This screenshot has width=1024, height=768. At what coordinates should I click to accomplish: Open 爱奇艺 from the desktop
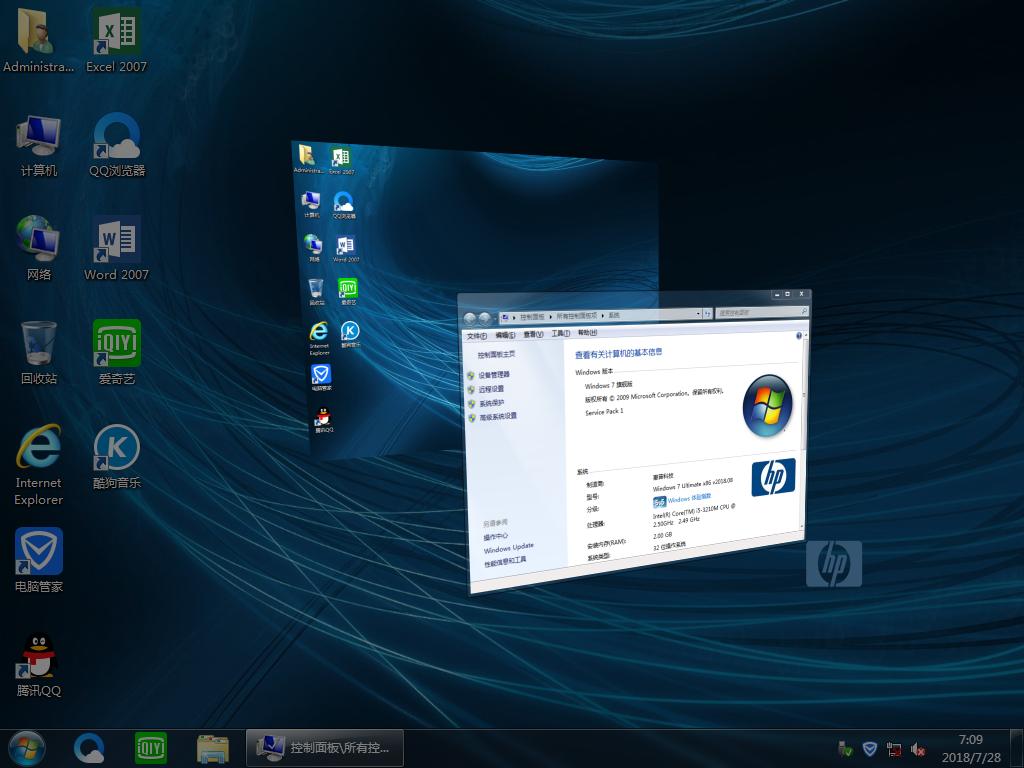(116, 340)
